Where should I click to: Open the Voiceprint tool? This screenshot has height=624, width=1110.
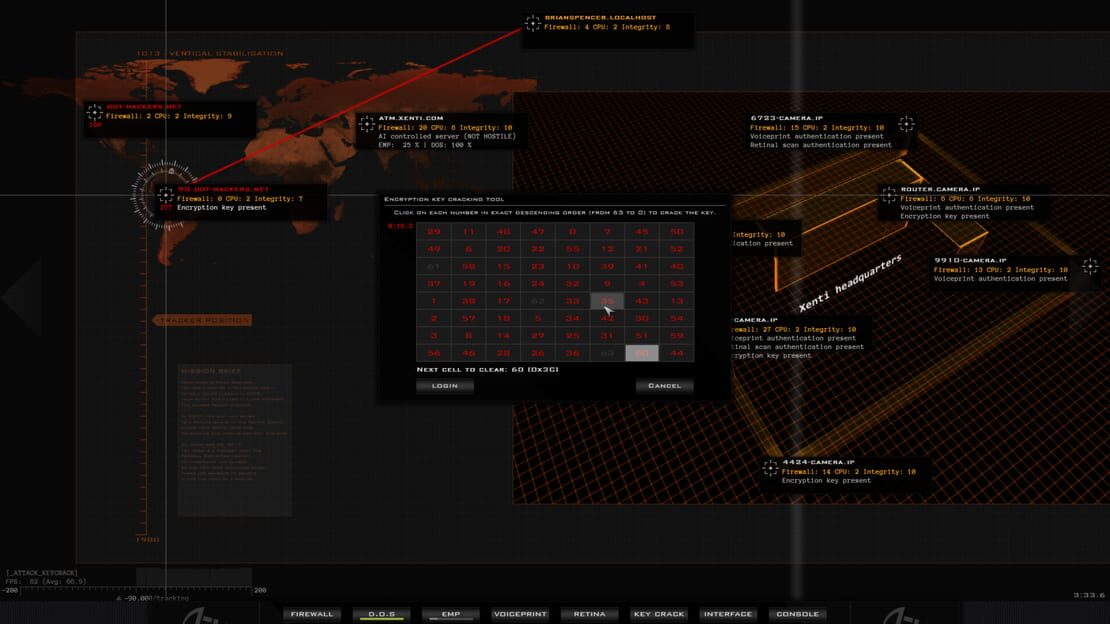(520, 614)
